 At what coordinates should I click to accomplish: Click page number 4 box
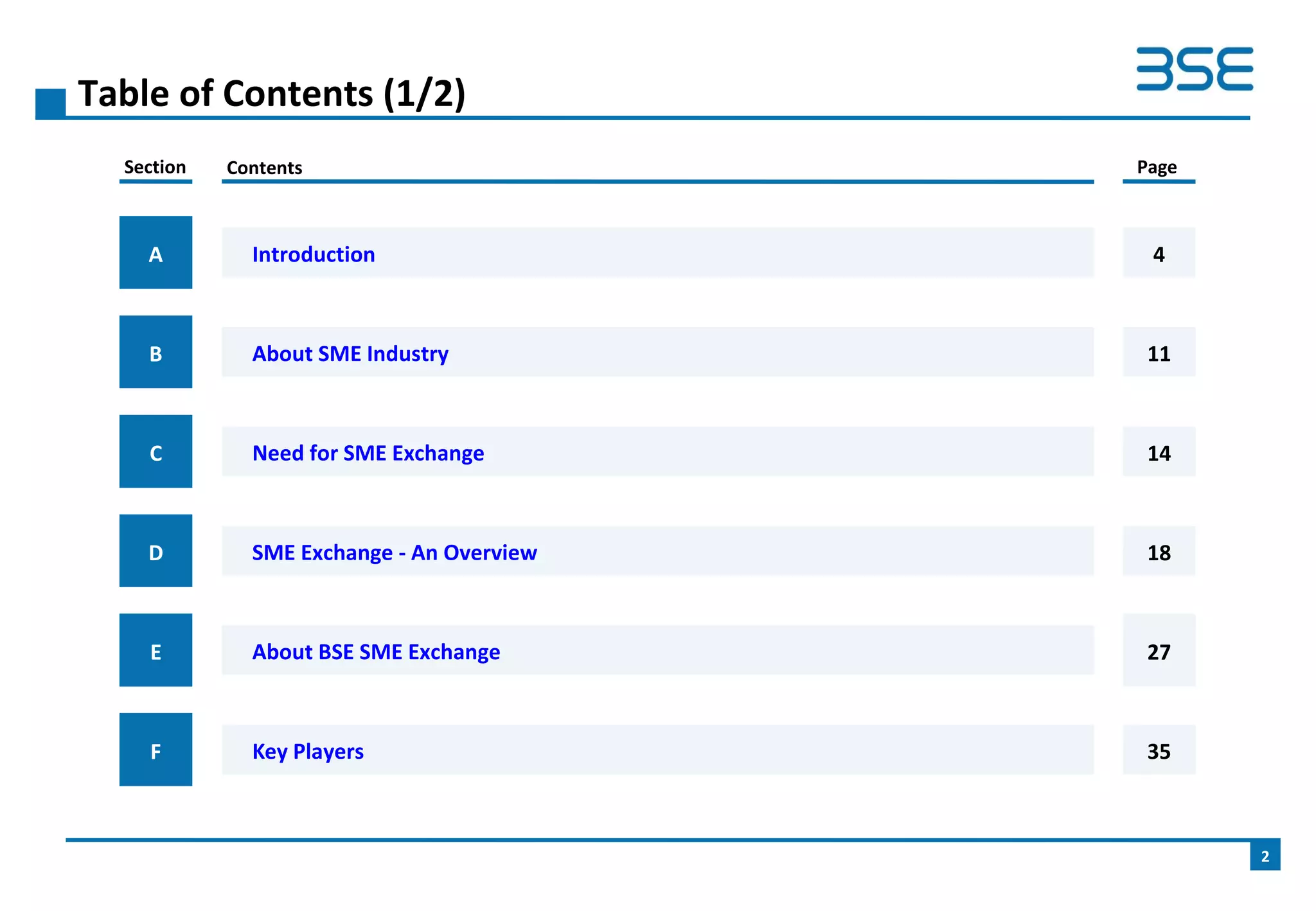(x=1159, y=253)
